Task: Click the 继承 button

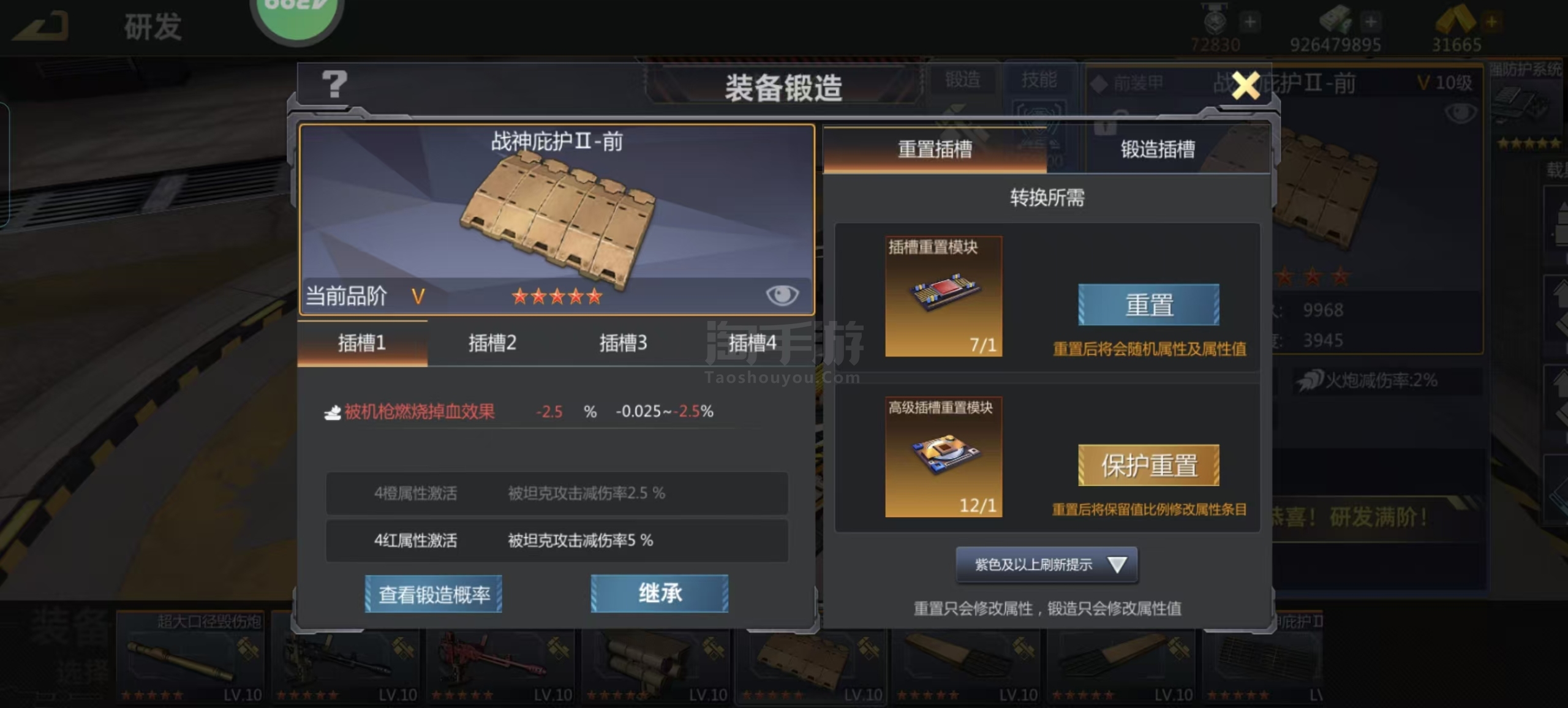Action: tap(660, 593)
